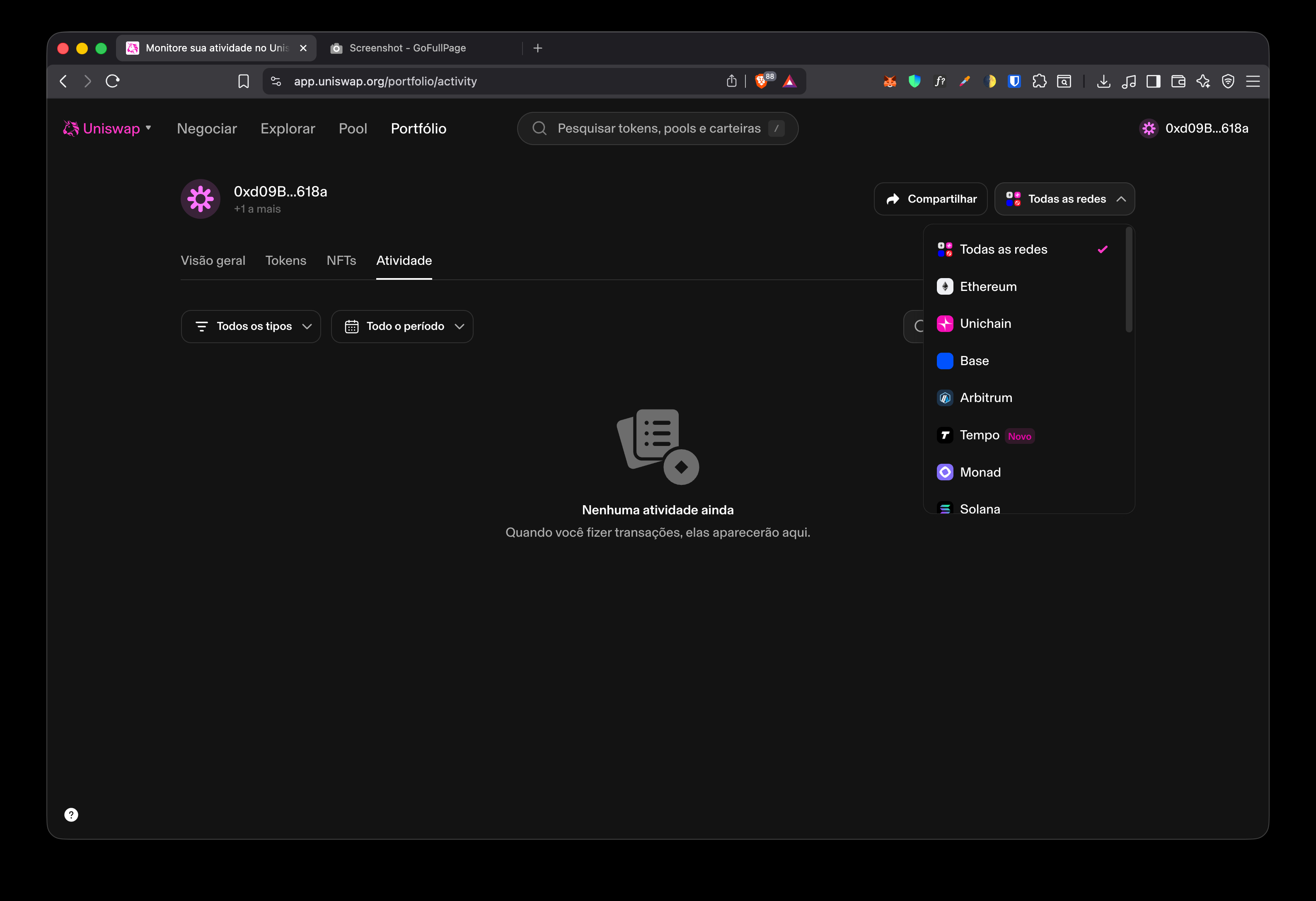The image size is (1316, 901).
Task: Open the Portfólio page
Action: [x=419, y=128]
